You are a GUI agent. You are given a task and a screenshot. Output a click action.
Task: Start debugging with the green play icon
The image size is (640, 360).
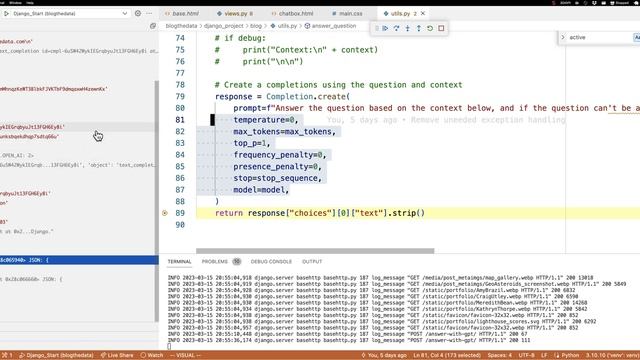[6, 13]
